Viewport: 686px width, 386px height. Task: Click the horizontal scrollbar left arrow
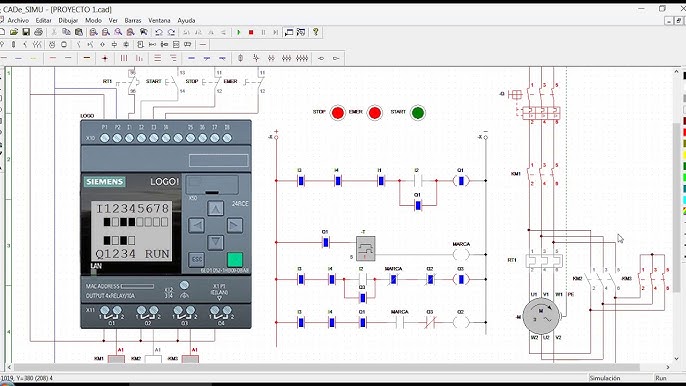tap(9, 367)
